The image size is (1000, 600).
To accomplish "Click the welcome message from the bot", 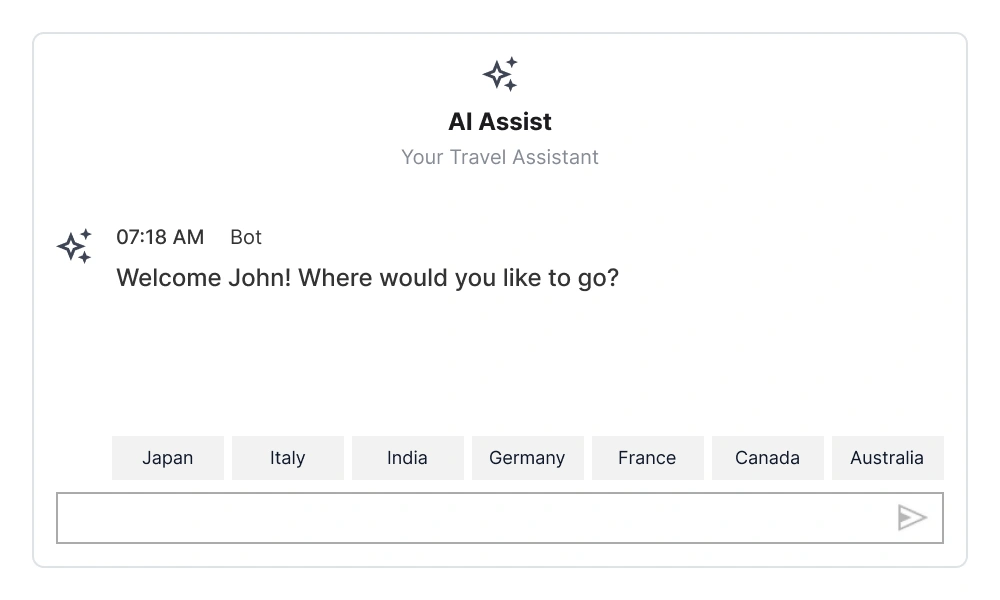I will (368, 278).
